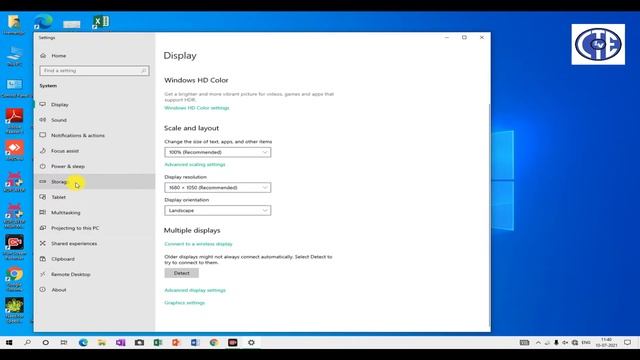Open Graphics settings link
This screenshot has height=360, width=640.
tap(184, 303)
